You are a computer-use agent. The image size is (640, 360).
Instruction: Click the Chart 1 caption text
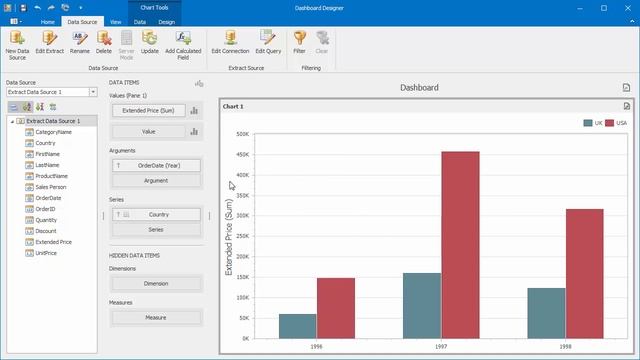[x=233, y=107]
